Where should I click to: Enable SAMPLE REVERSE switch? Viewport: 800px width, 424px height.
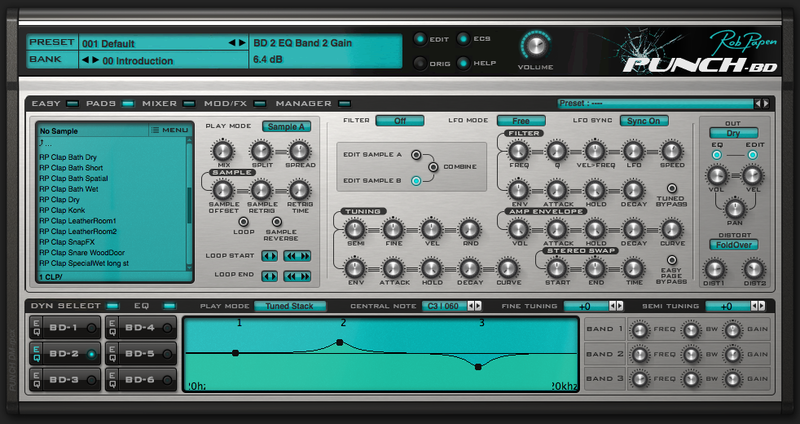click(277, 222)
